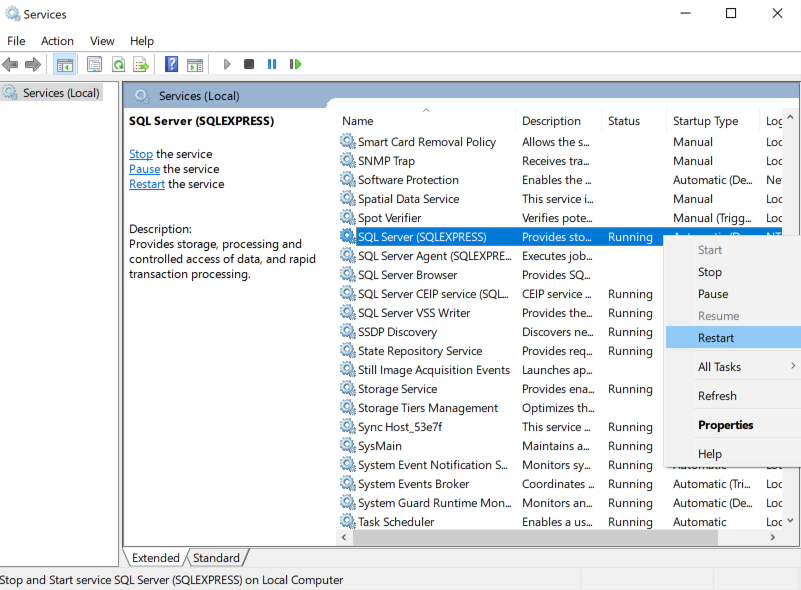Maximize the Services window
Viewport: 801px width, 590px height.
731,13
